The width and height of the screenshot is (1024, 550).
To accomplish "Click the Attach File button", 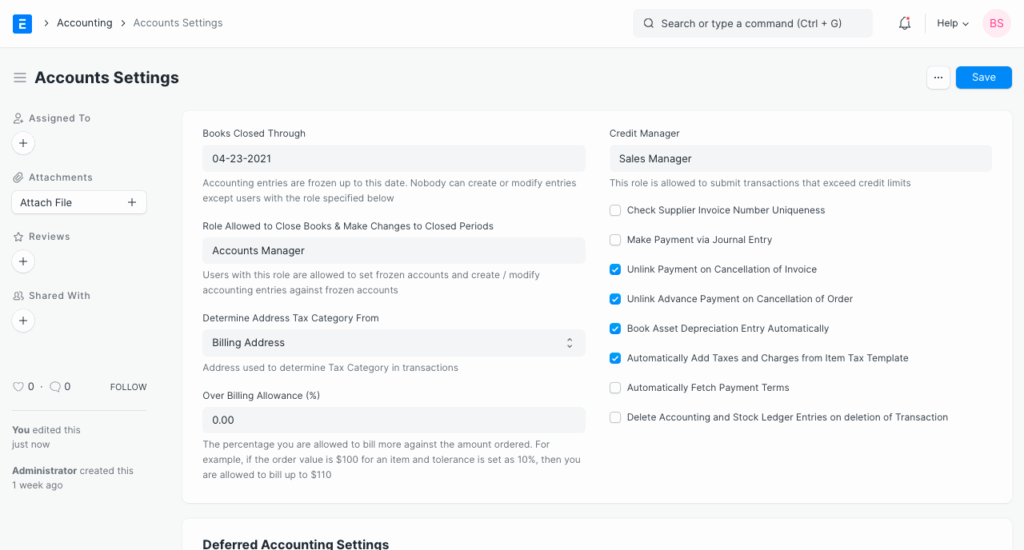I will point(79,202).
